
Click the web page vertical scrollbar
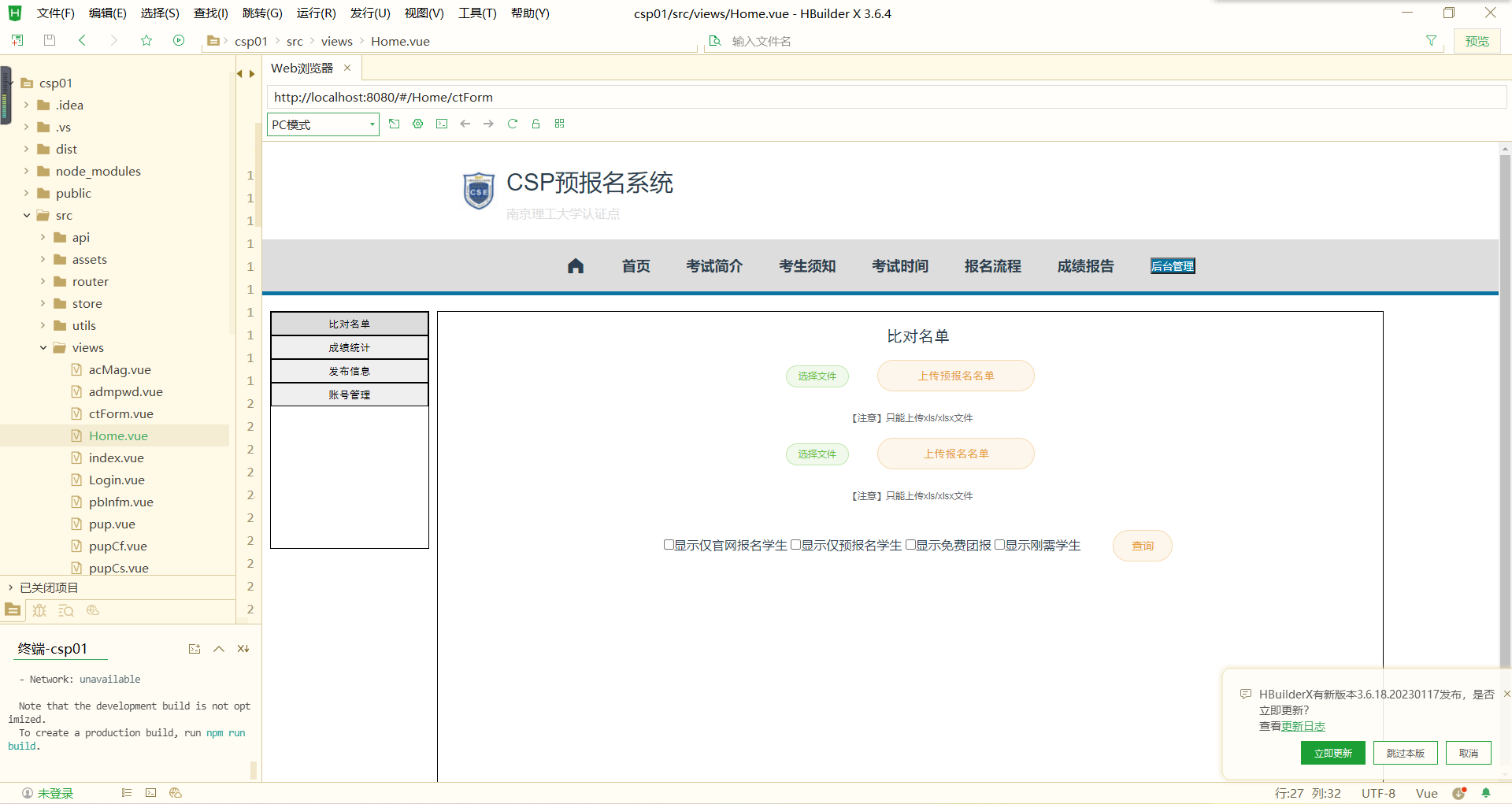coord(1505,409)
